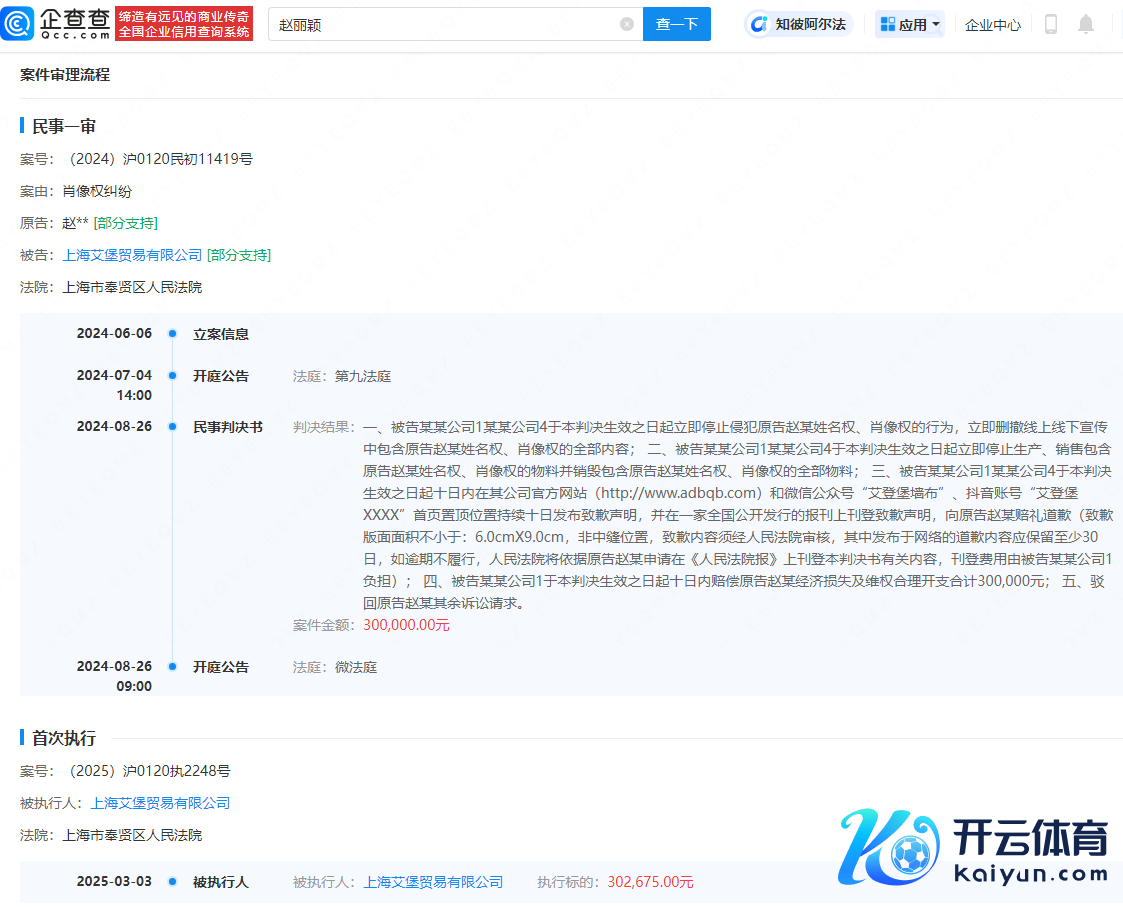Open the notifications bell

pyautogui.click(x=1086, y=24)
